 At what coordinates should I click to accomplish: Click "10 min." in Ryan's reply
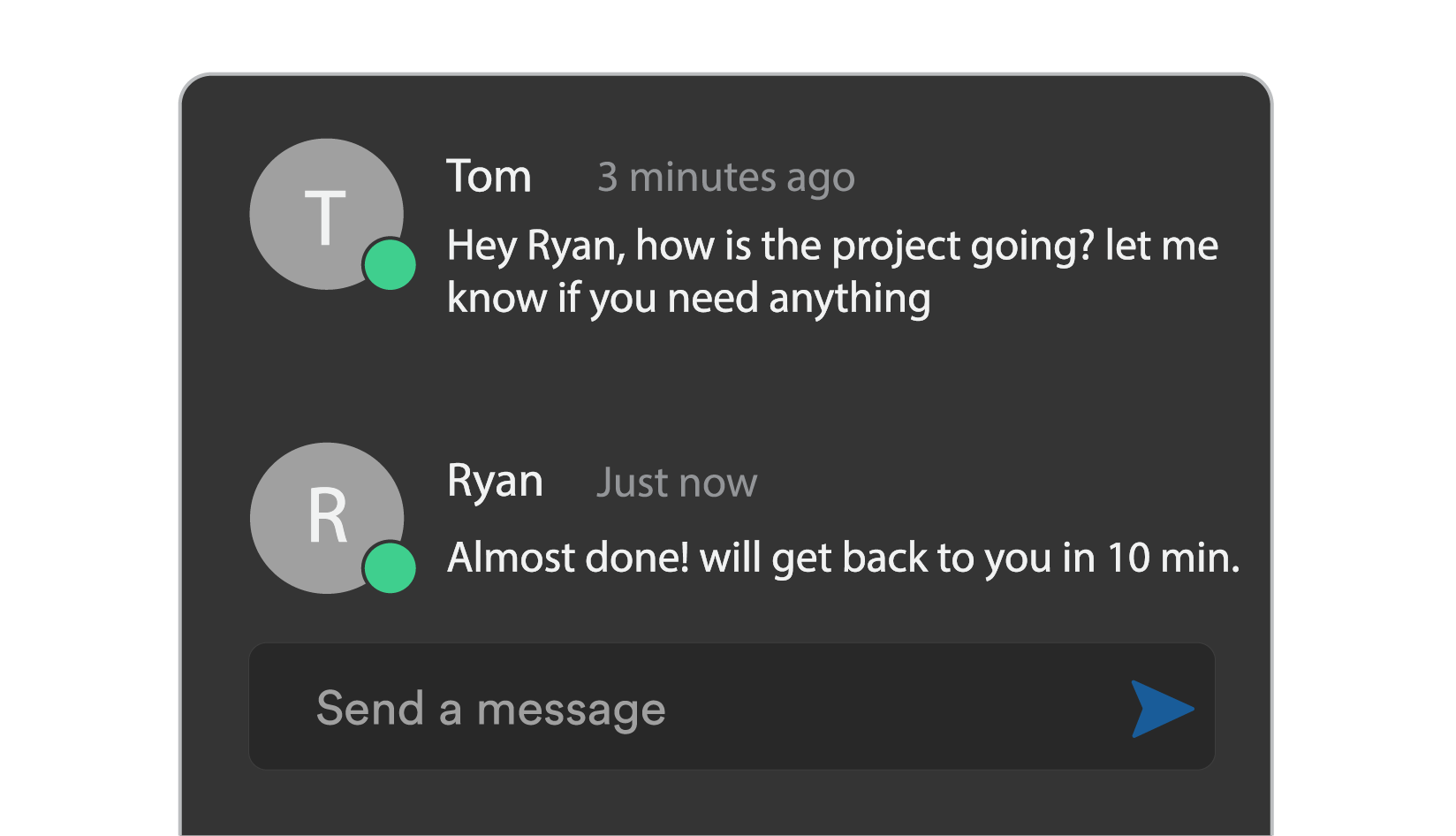[x=1173, y=558]
